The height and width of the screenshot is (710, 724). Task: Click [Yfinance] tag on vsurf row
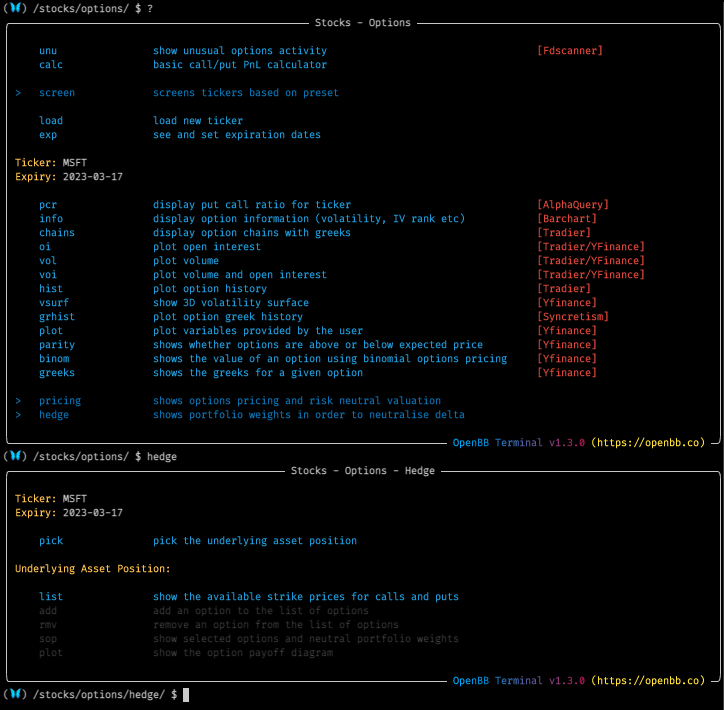(567, 302)
